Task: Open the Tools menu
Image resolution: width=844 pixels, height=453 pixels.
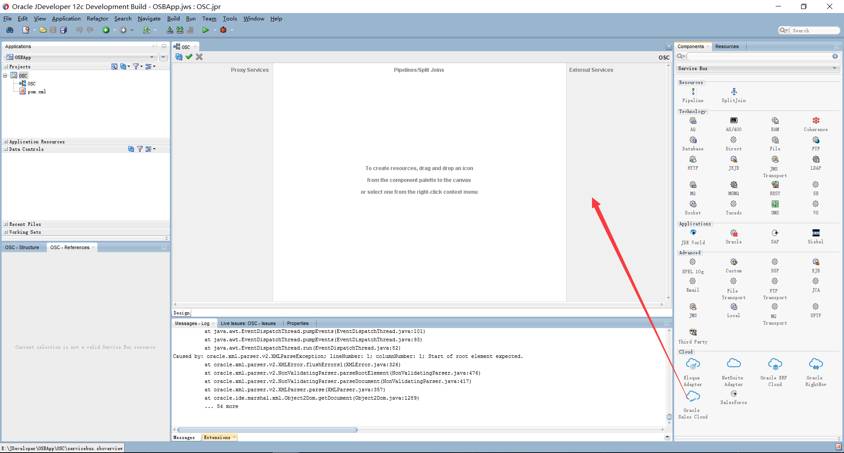Action: point(230,19)
